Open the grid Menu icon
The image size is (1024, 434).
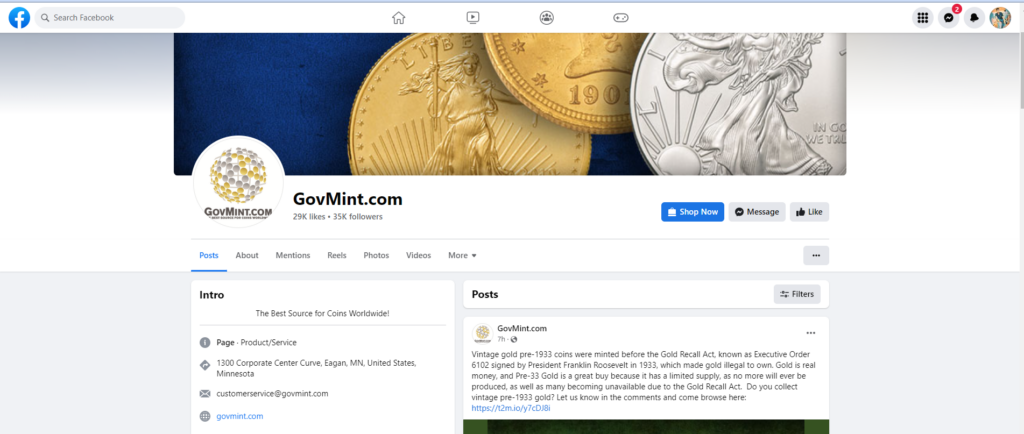pos(922,18)
